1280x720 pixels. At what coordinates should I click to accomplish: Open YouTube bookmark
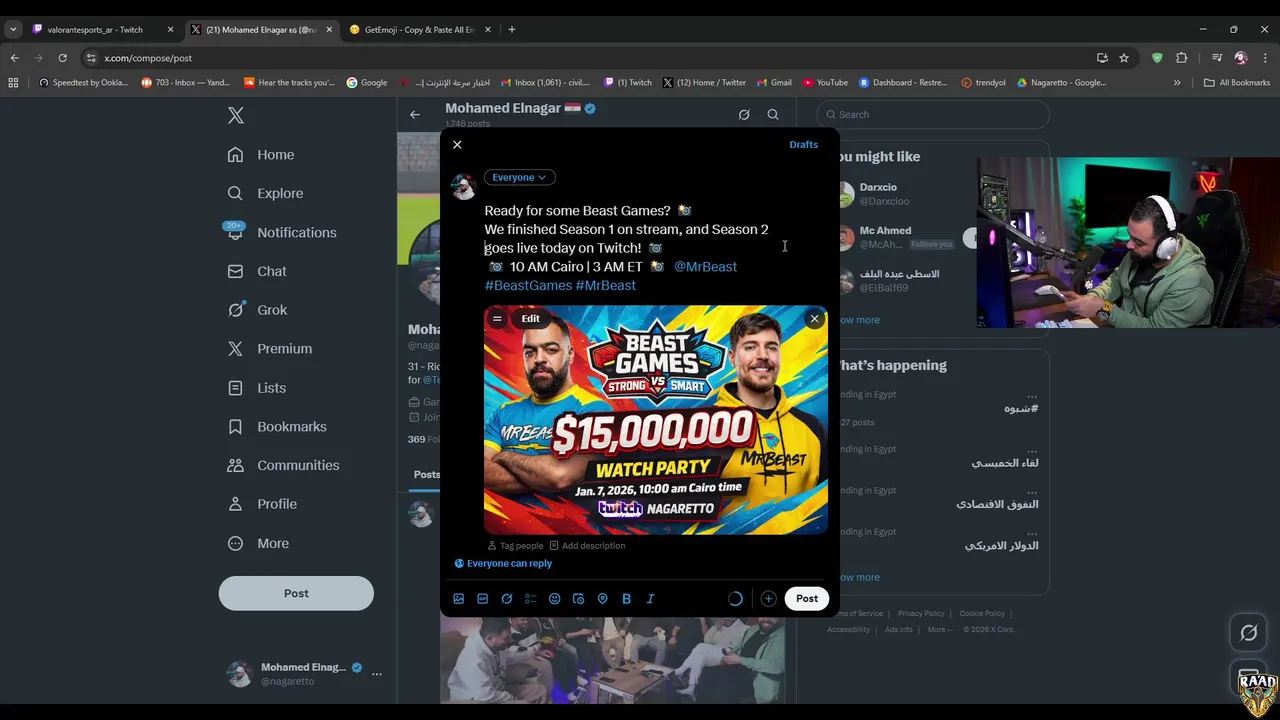pyautogui.click(x=824, y=83)
